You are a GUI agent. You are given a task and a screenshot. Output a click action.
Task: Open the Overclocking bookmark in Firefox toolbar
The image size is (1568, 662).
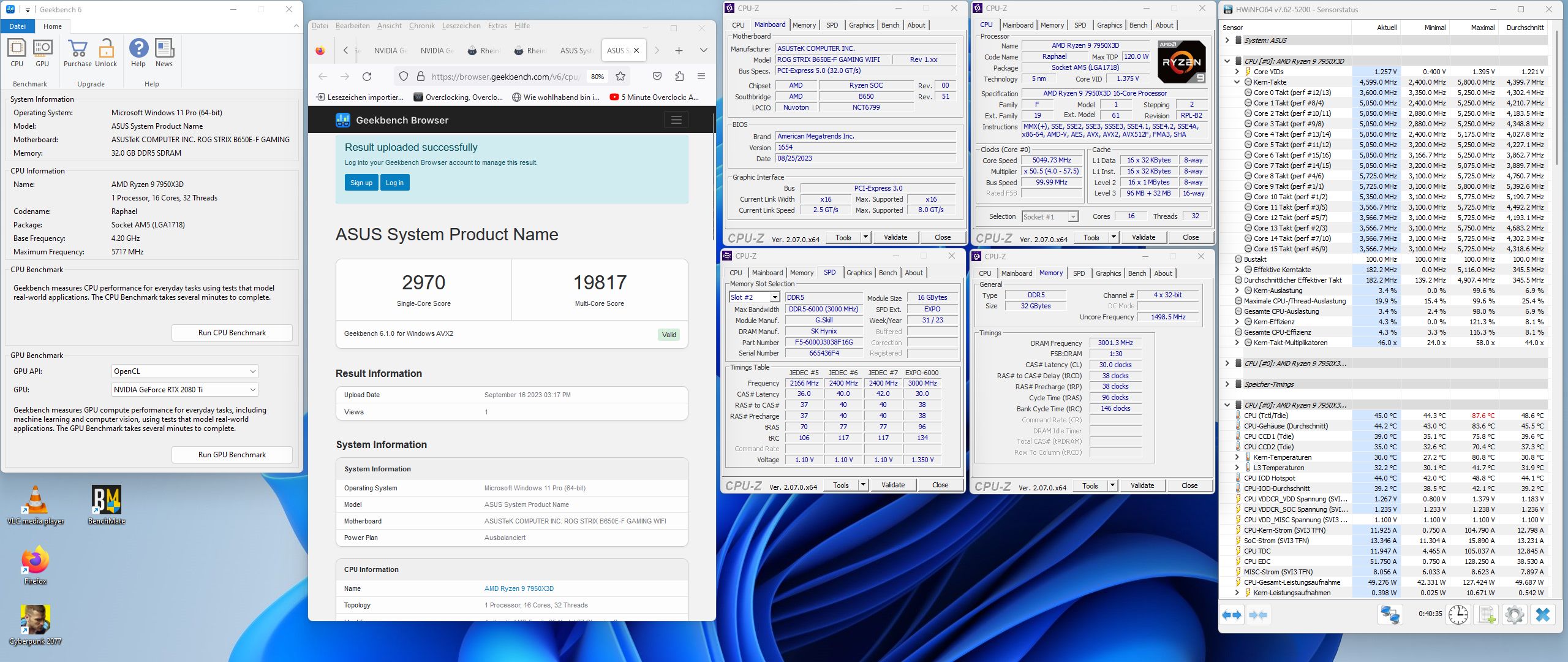[458, 97]
